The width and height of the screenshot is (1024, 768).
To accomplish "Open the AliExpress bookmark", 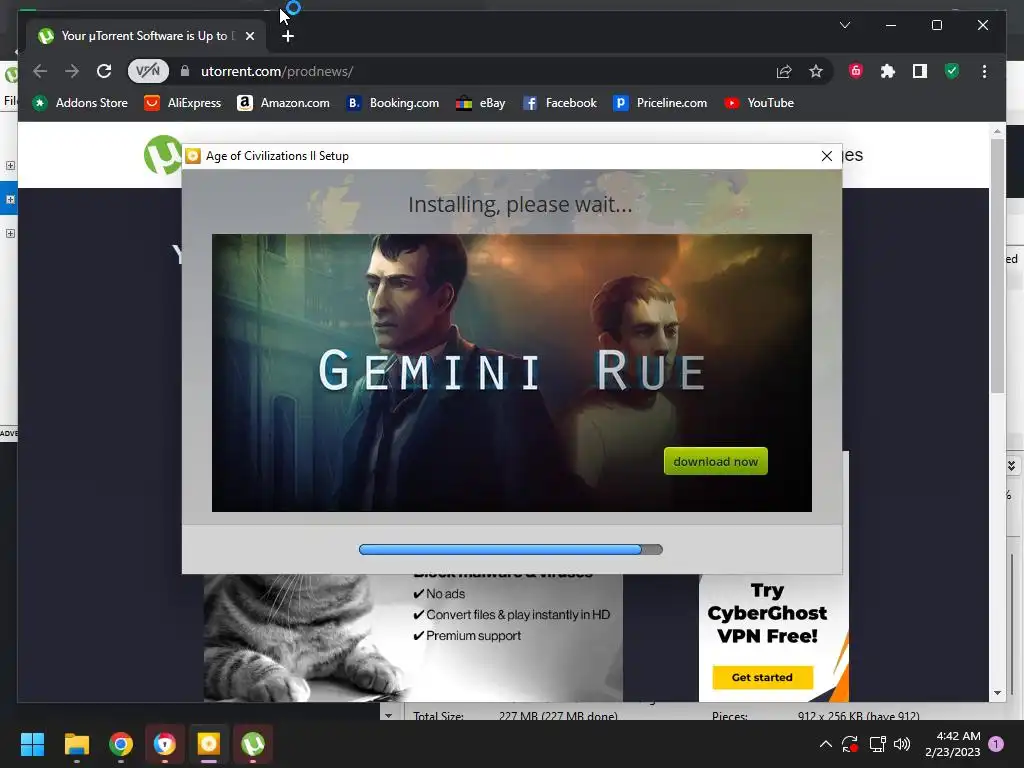I will tap(183, 103).
